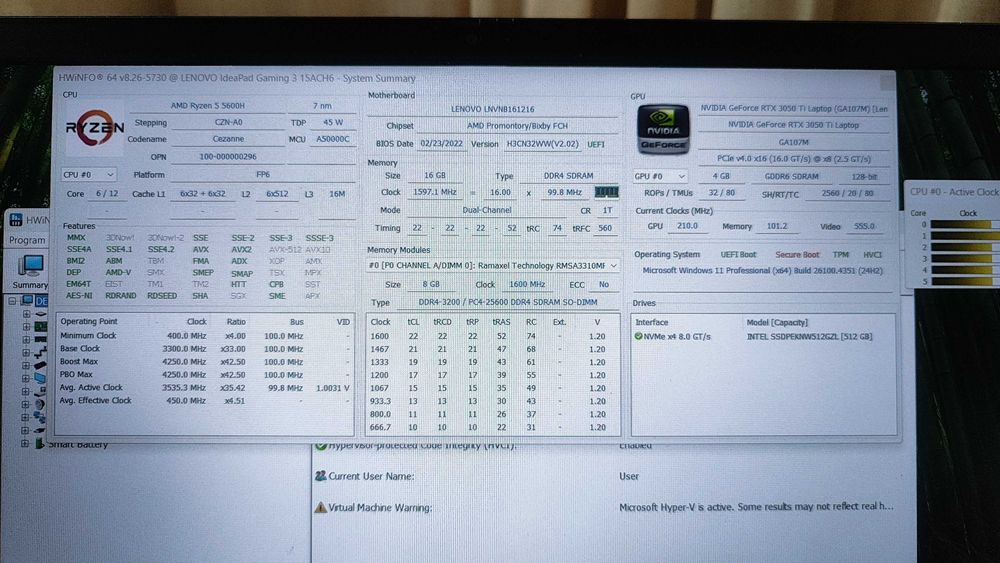Select the audio speaker icon in tree
Viewport: 1000px width, 563px height.
coord(40,404)
